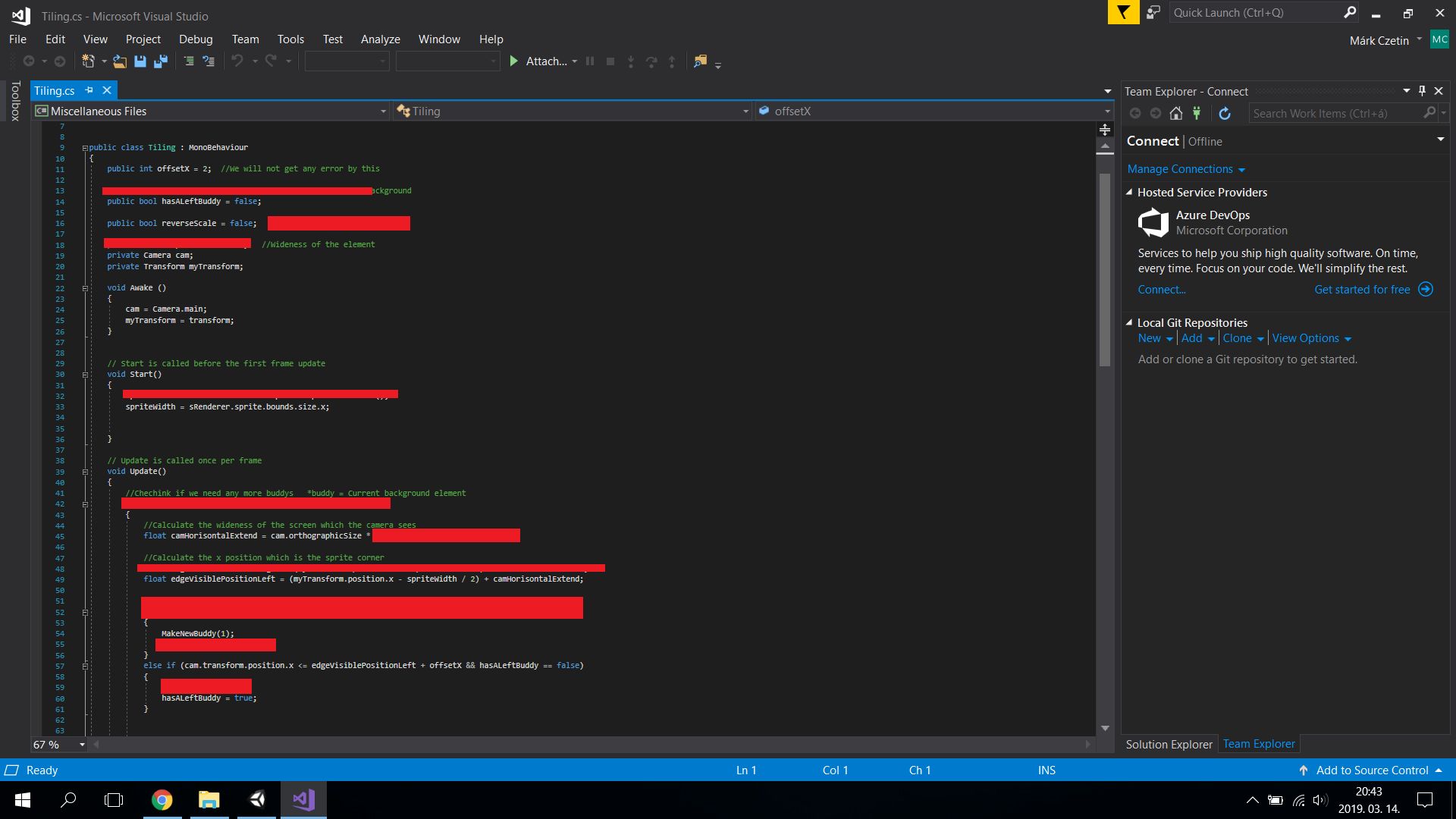This screenshot has height=819, width=1456.
Task: Click the Save All toolbar icon
Action: [160, 61]
